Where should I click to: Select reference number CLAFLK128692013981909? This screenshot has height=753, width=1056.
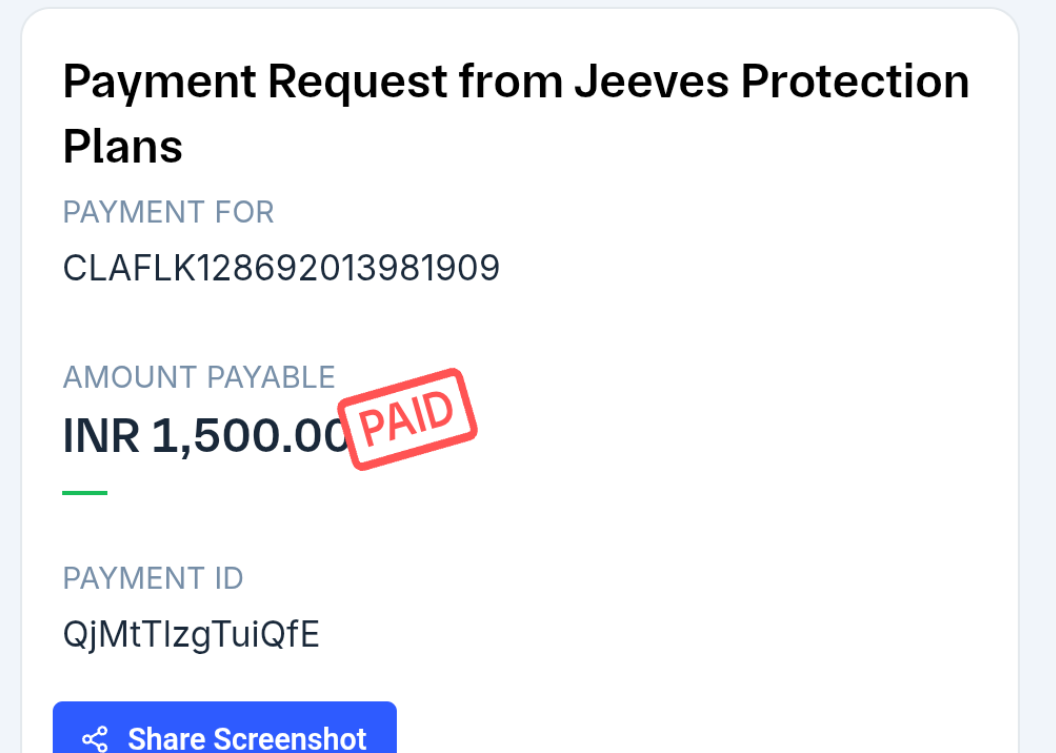(x=281, y=268)
